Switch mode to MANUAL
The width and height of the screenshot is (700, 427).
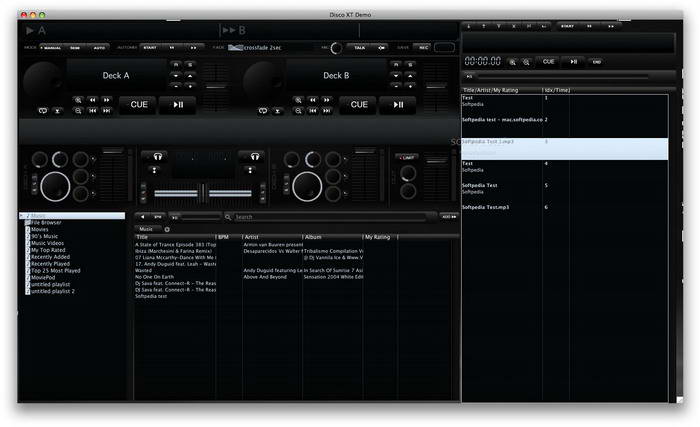(50, 47)
